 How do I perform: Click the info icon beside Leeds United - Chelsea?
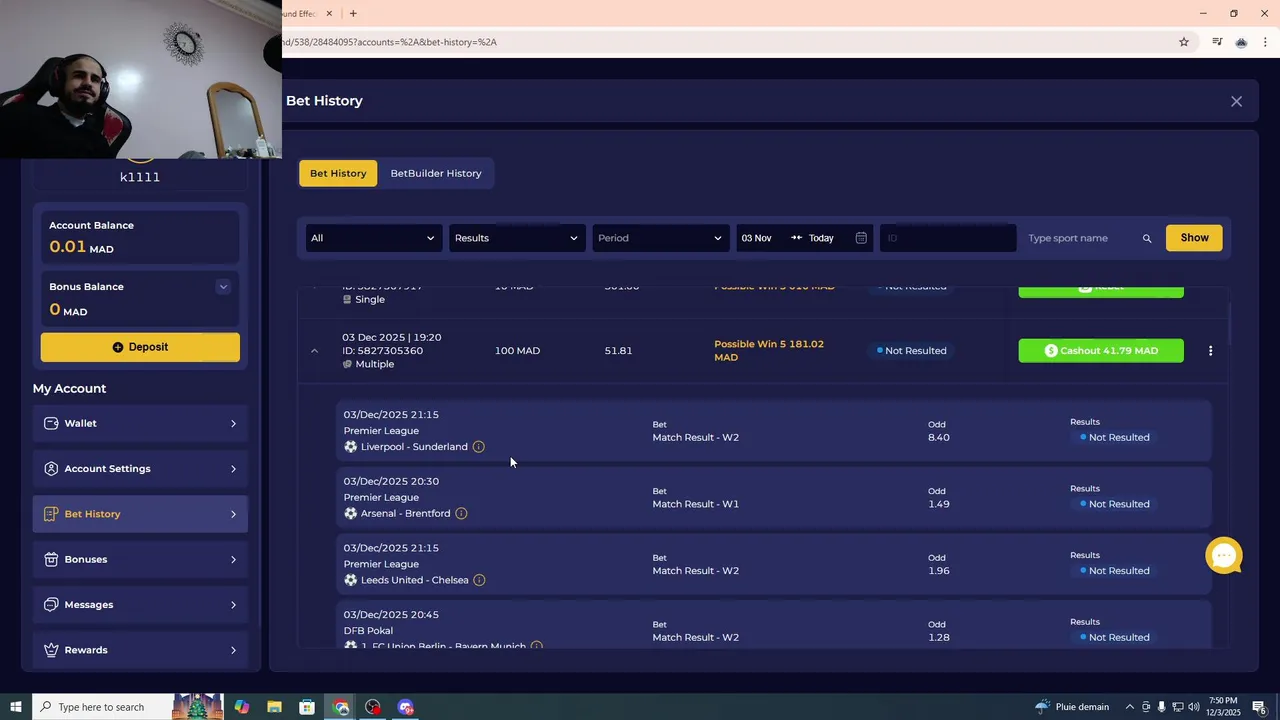479,580
